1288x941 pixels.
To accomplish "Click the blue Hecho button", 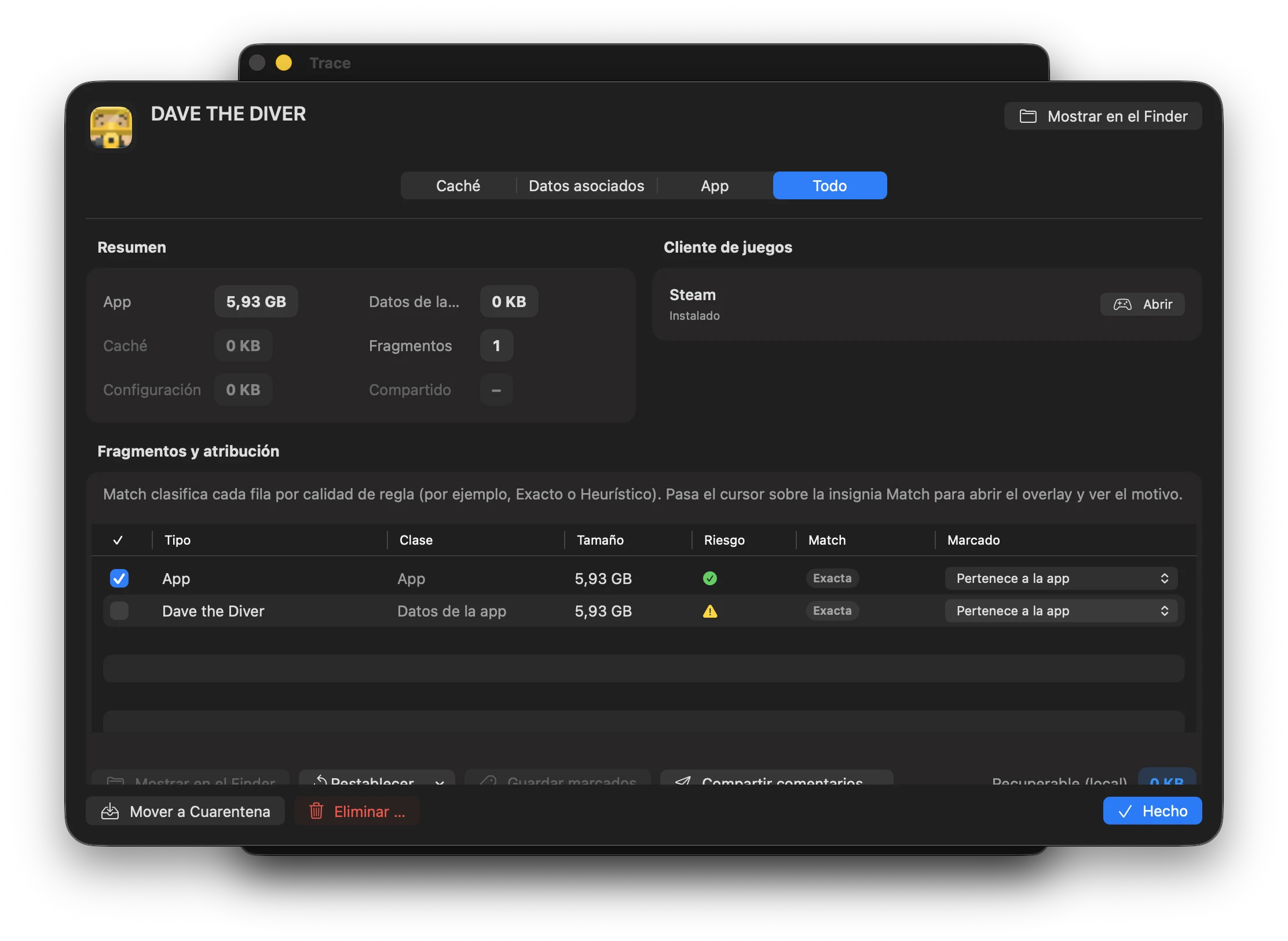I will coord(1152,811).
